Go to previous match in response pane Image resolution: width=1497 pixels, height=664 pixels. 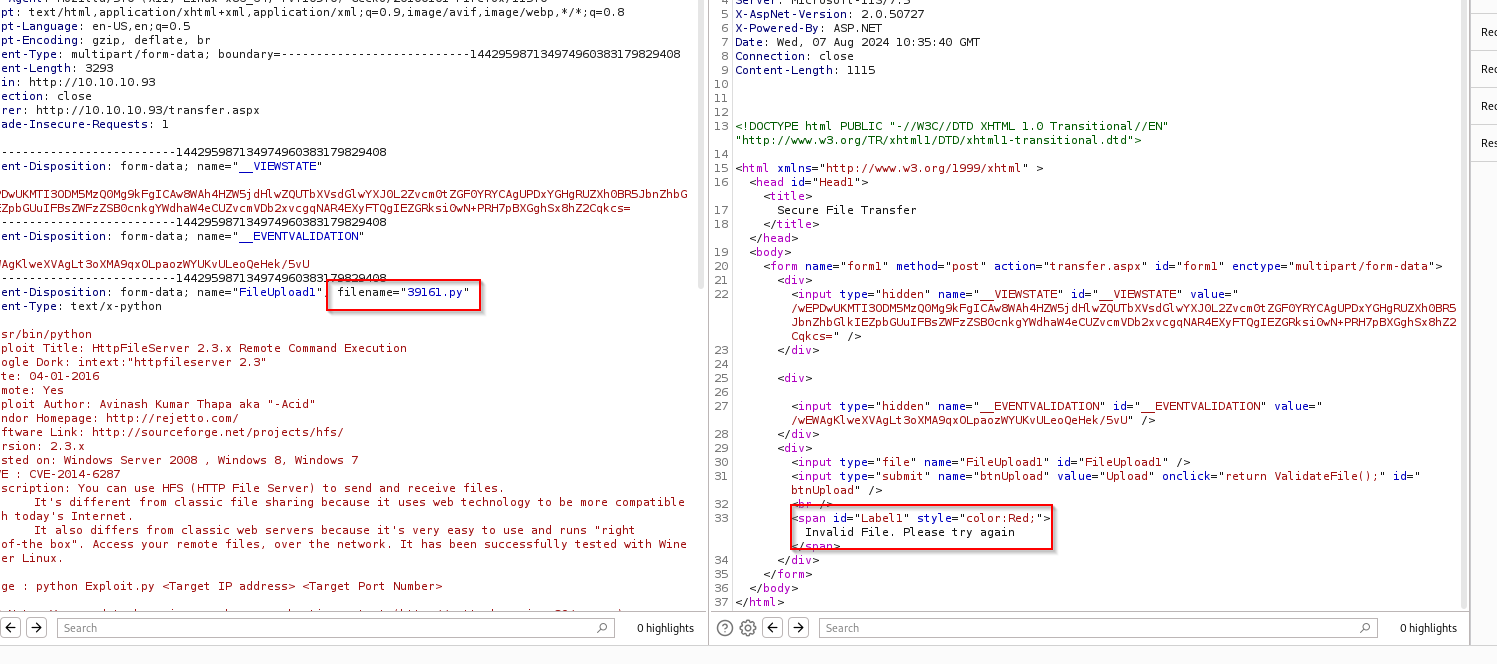tap(772, 628)
